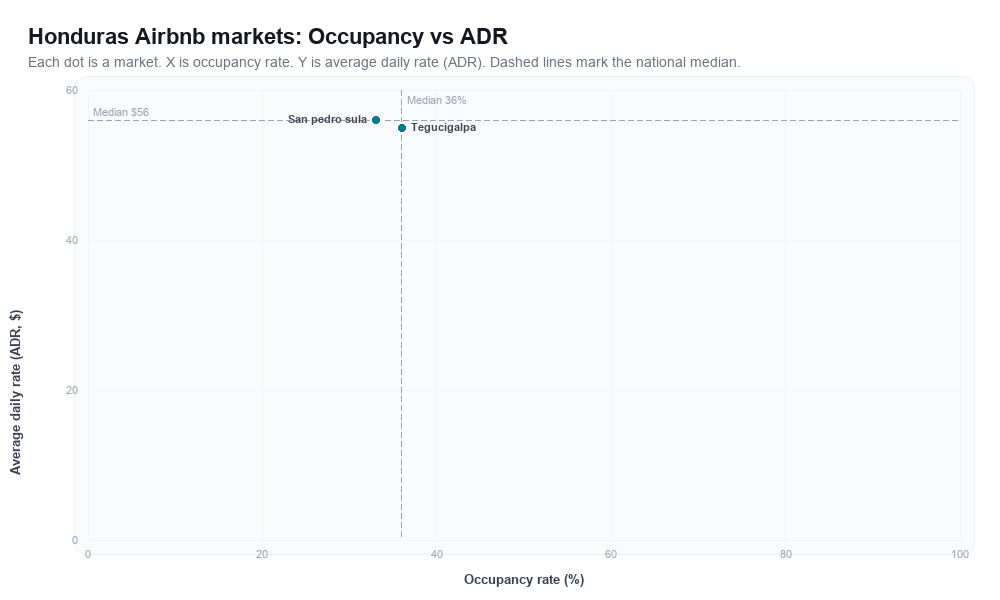Select the 'San pedro sula' label
Image resolution: width=1000 pixels, height=600 pixels.
pos(327,119)
